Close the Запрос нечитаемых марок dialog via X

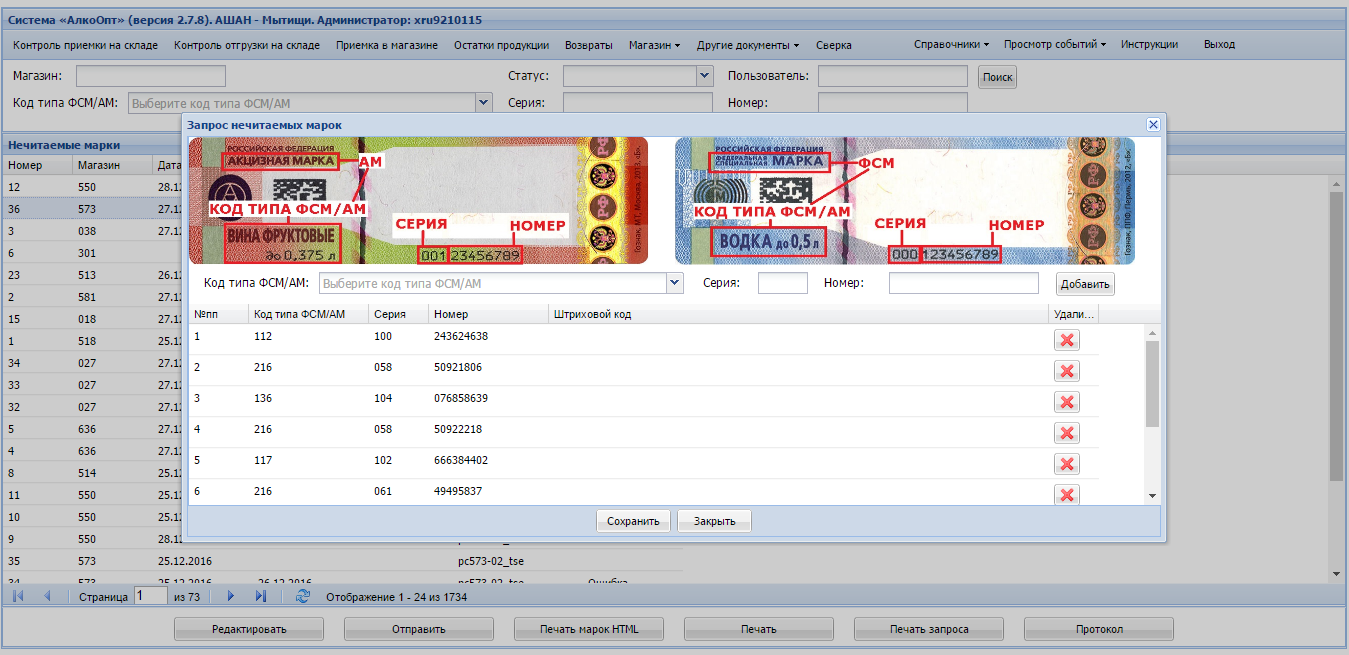[x=1153, y=125]
